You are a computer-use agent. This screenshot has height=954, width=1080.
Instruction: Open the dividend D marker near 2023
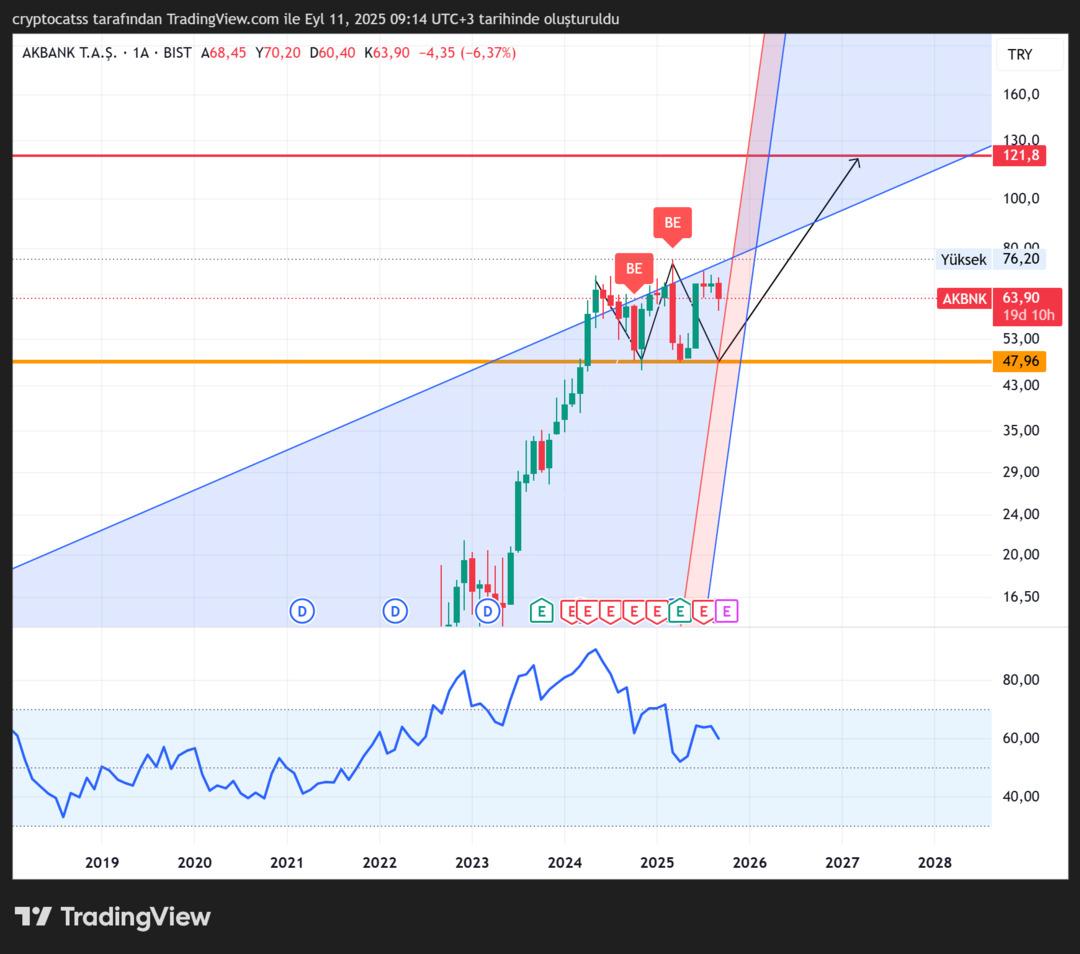coord(488,611)
